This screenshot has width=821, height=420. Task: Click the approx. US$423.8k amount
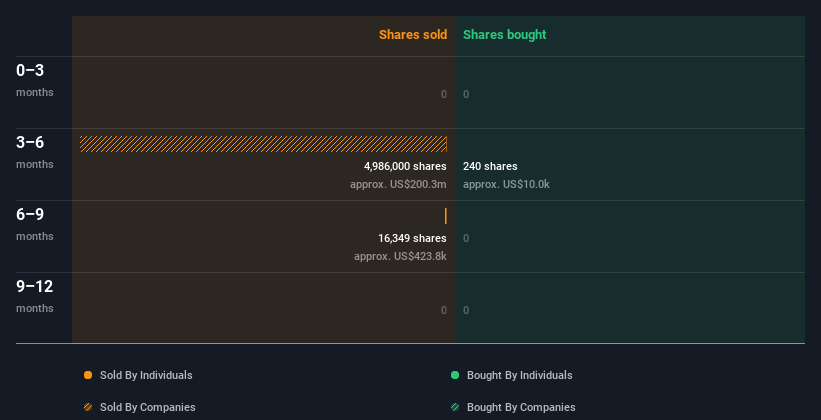coord(401,257)
